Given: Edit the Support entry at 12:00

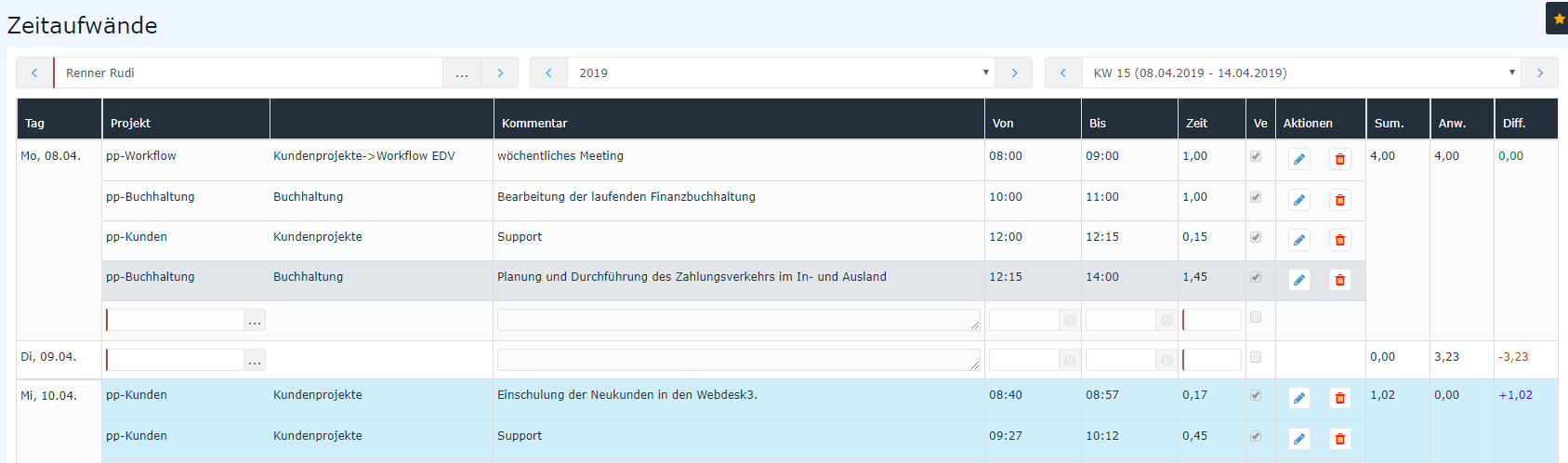Looking at the screenshot, I should (1299, 240).
